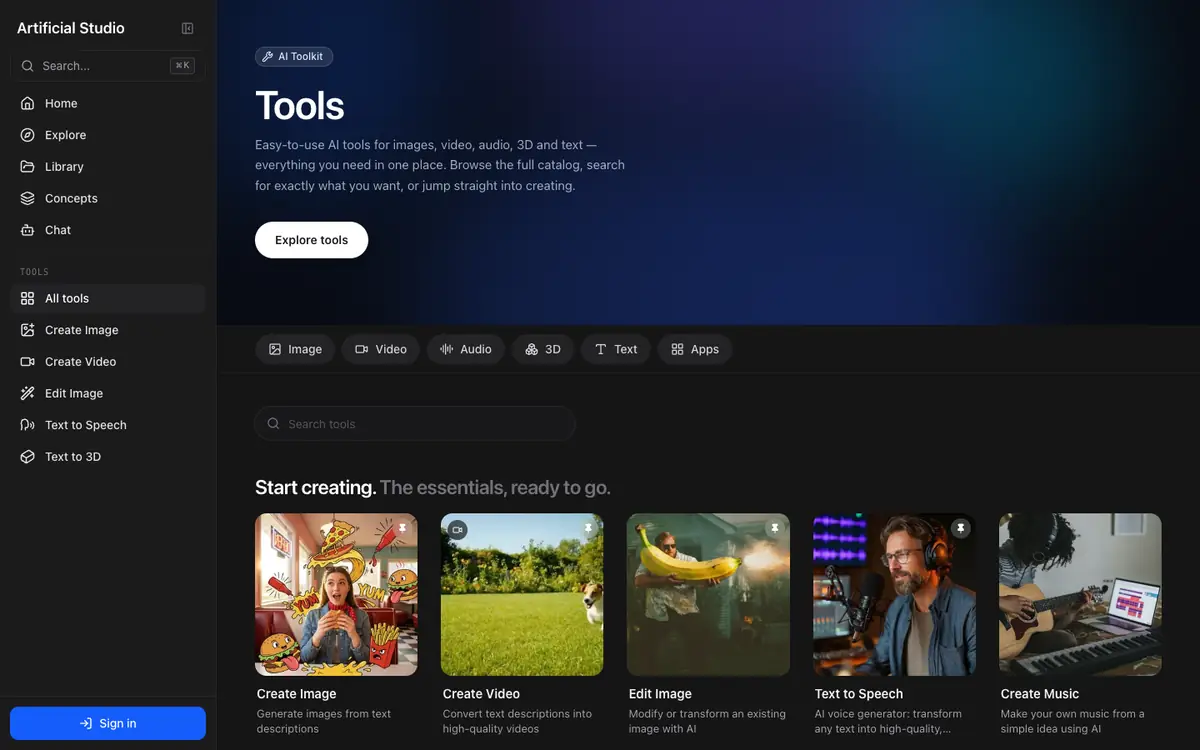
Task: Open Create Video from the sidebar
Action: 108,362
